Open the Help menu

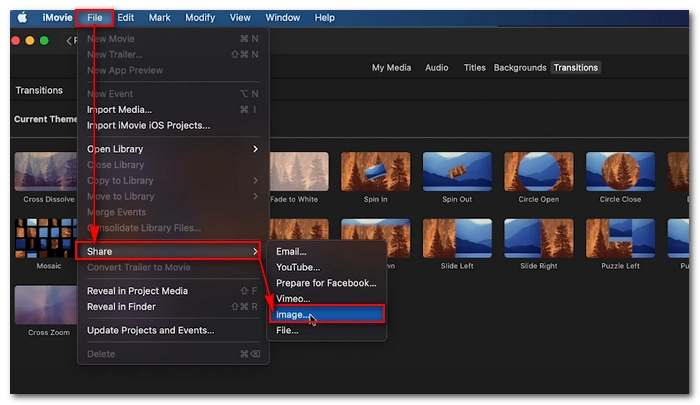[324, 17]
